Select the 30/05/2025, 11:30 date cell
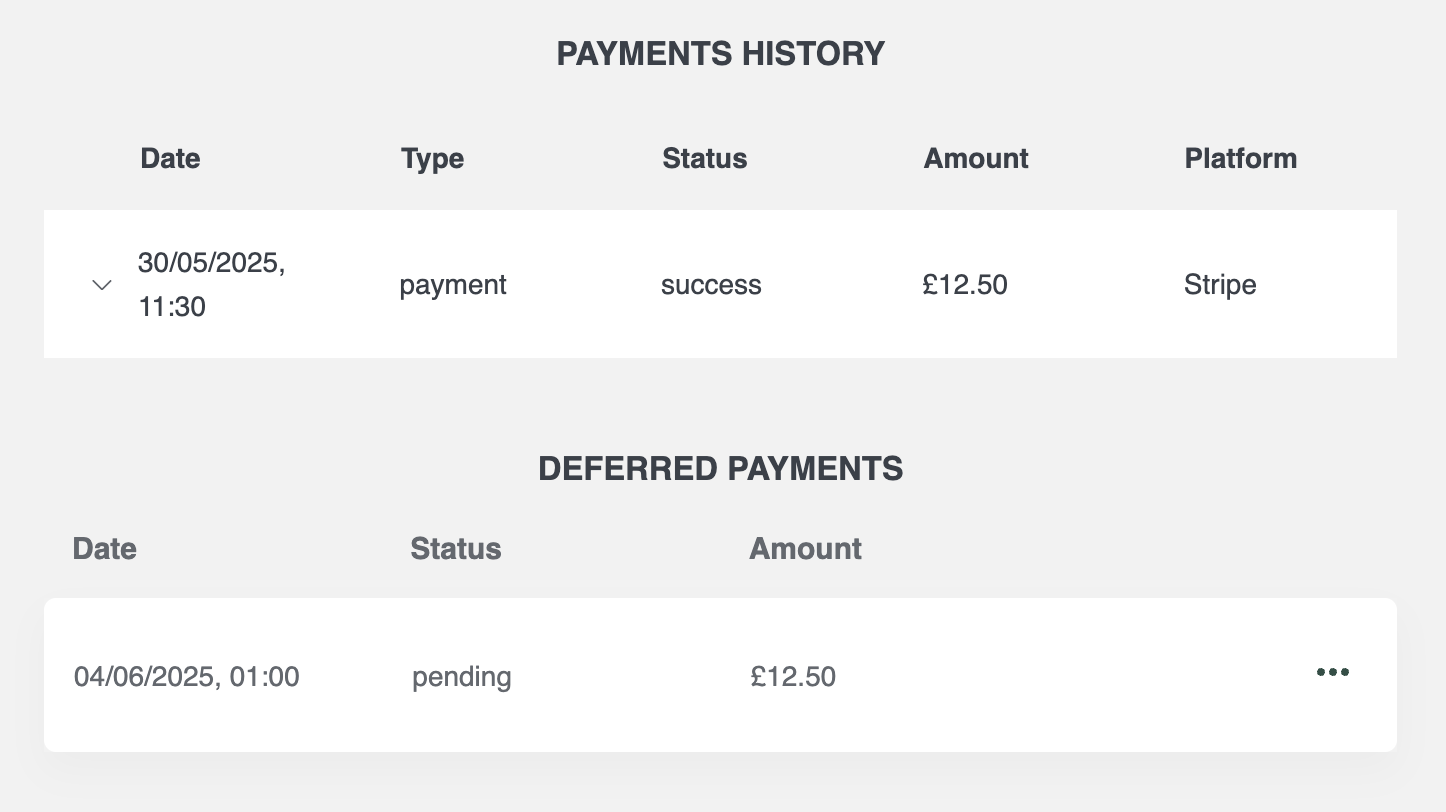Screen dimensions: 1446x812 (212, 285)
